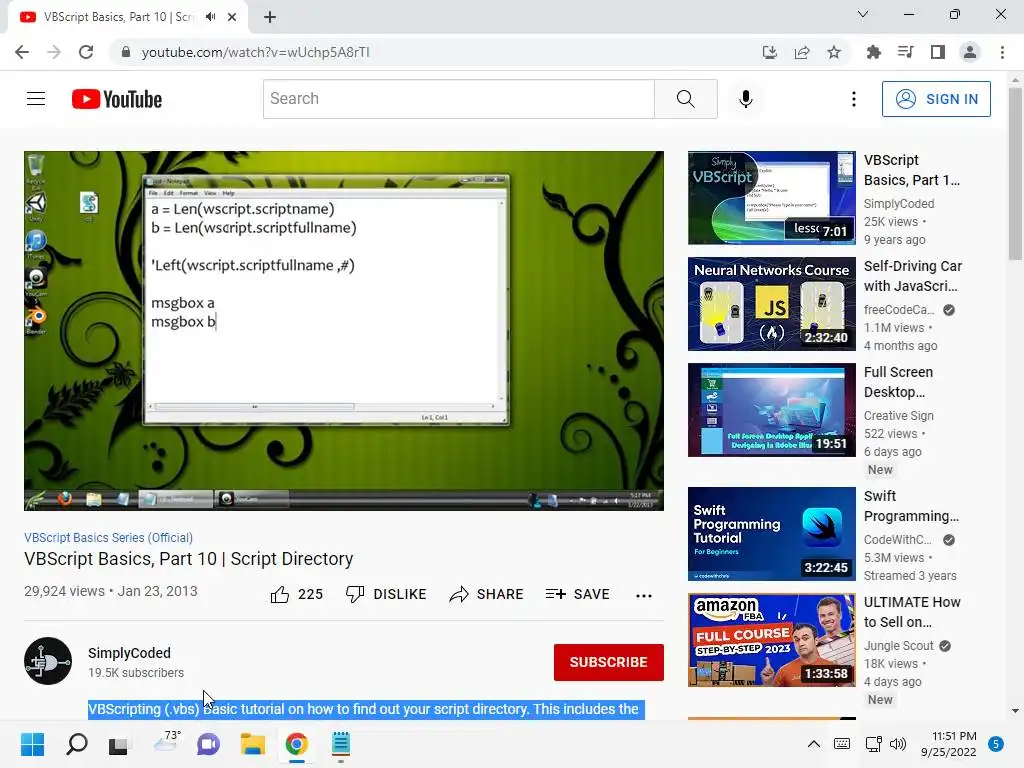The width and height of the screenshot is (1024, 768).
Task: Click the main video player
Action: 344,330
